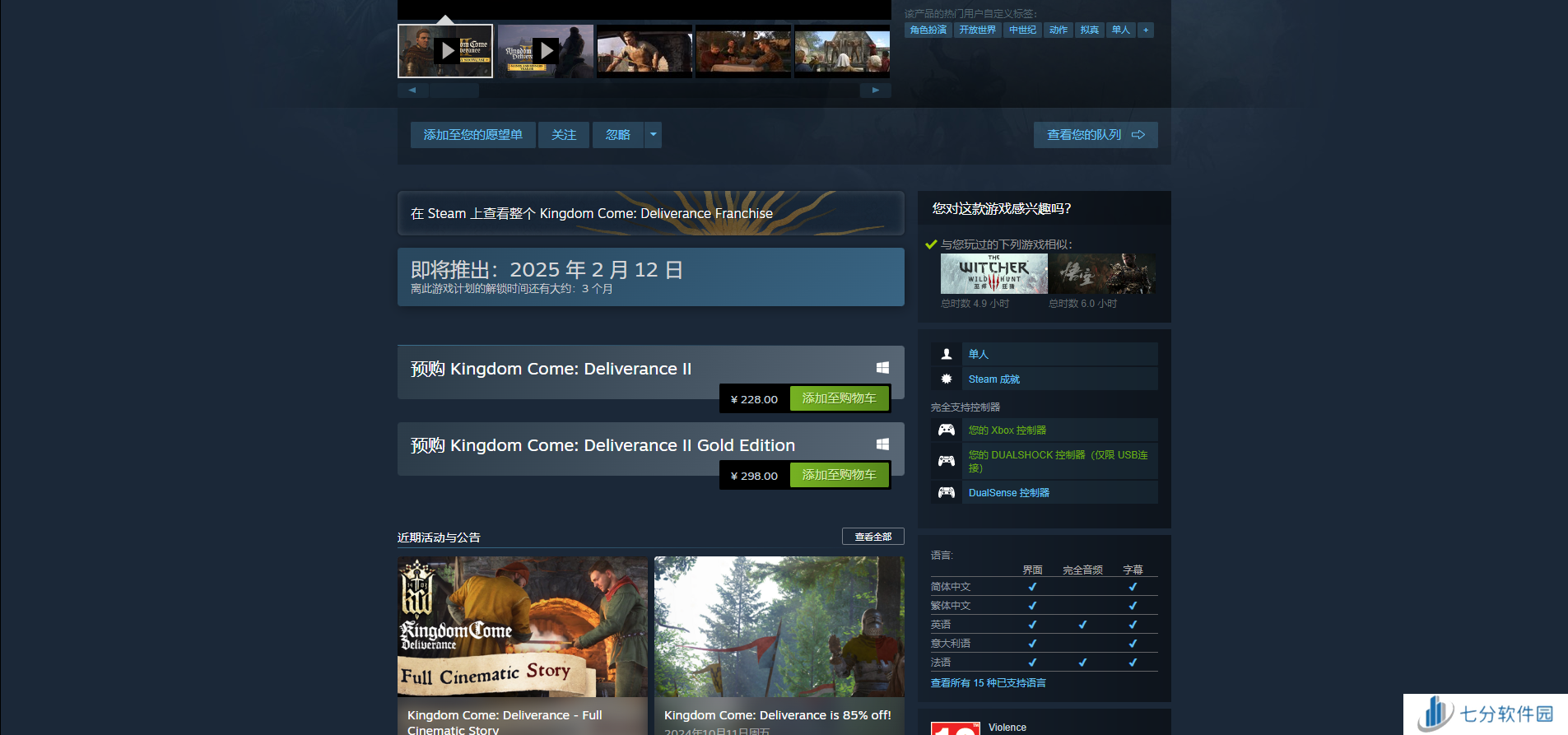Select the tavern table screenshot thumbnail
The height and width of the screenshot is (735, 1568).
click(743, 51)
